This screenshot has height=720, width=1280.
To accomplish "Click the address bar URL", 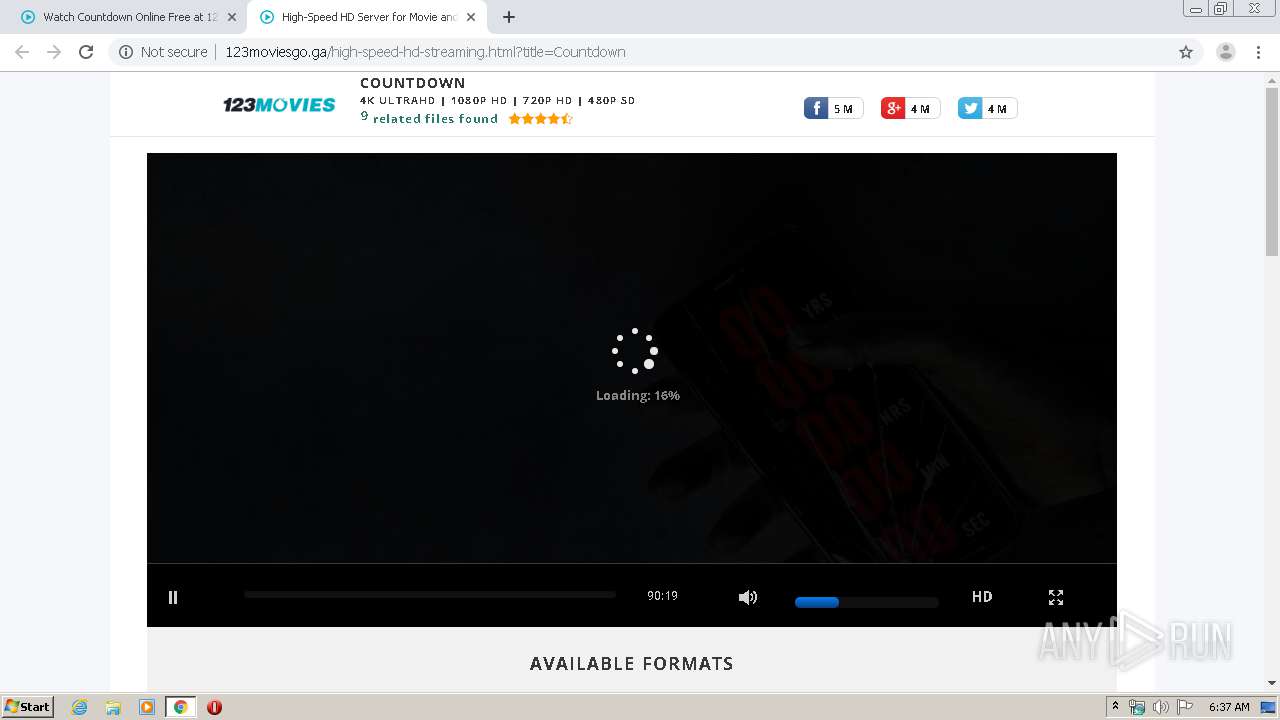I will pyautogui.click(x=426, y=52).
